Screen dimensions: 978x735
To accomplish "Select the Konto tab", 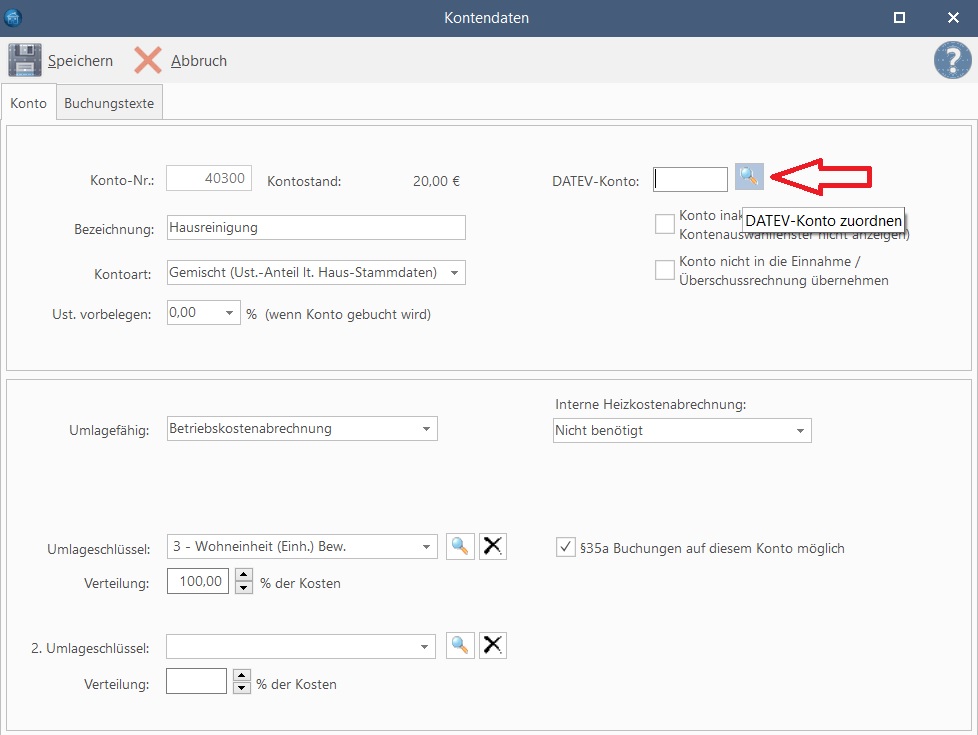I will (x=29, y=103).
